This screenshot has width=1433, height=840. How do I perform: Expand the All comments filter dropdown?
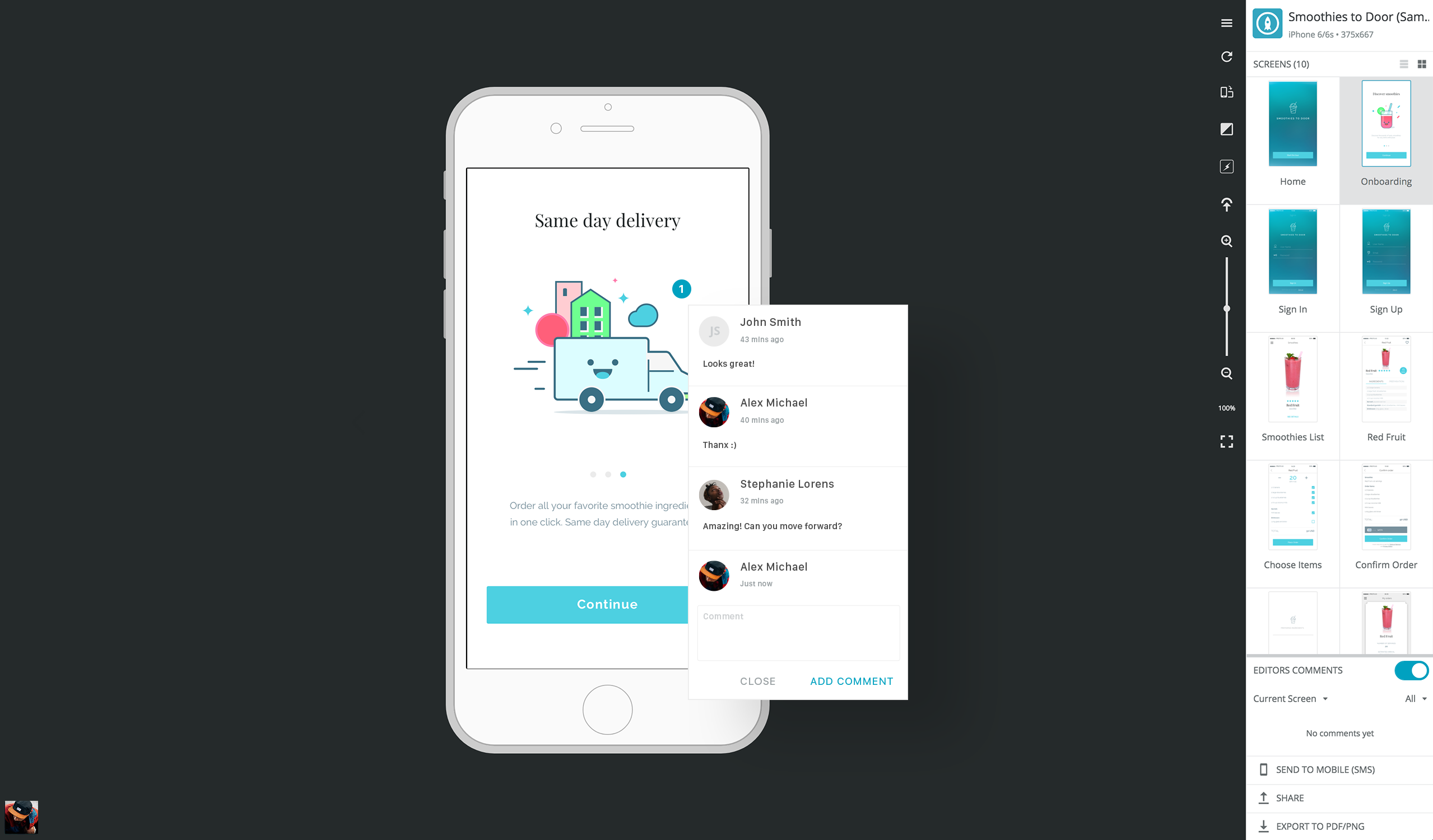(x=1413, y=698)
